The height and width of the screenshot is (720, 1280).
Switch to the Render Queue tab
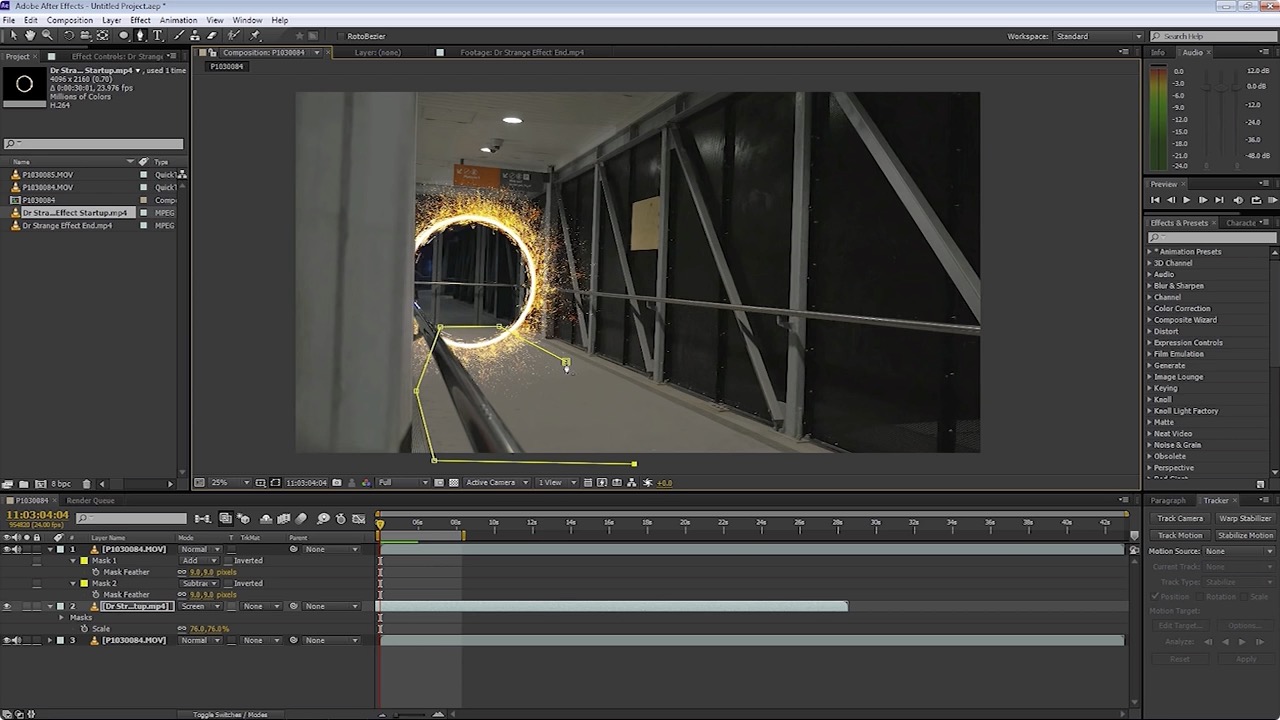(90, 500)
